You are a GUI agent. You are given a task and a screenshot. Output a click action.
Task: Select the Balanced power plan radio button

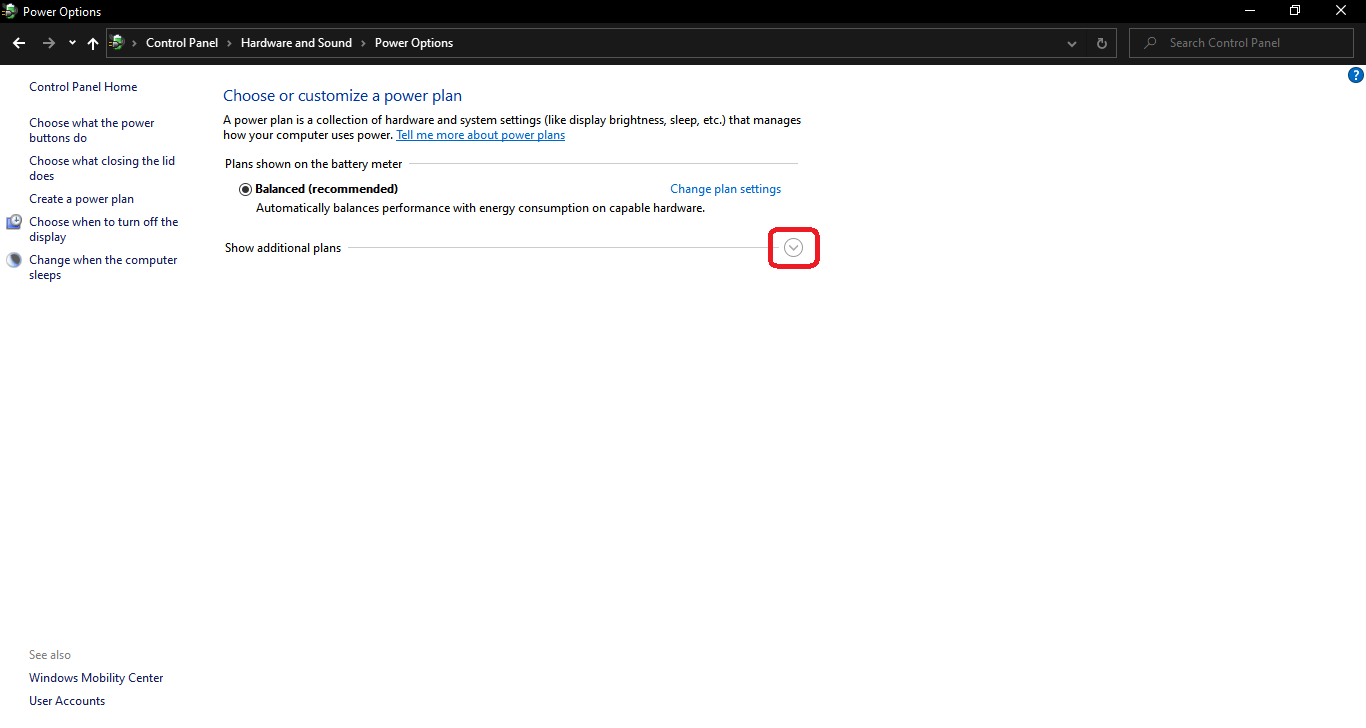pyautogui.click(x=245, y=188)
